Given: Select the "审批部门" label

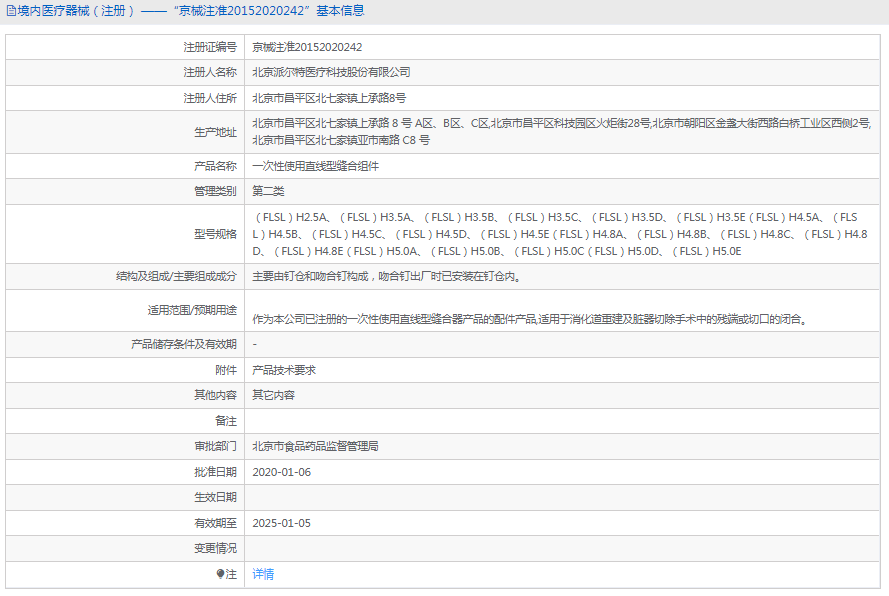Looking at the screenshot, I should 215,446.
